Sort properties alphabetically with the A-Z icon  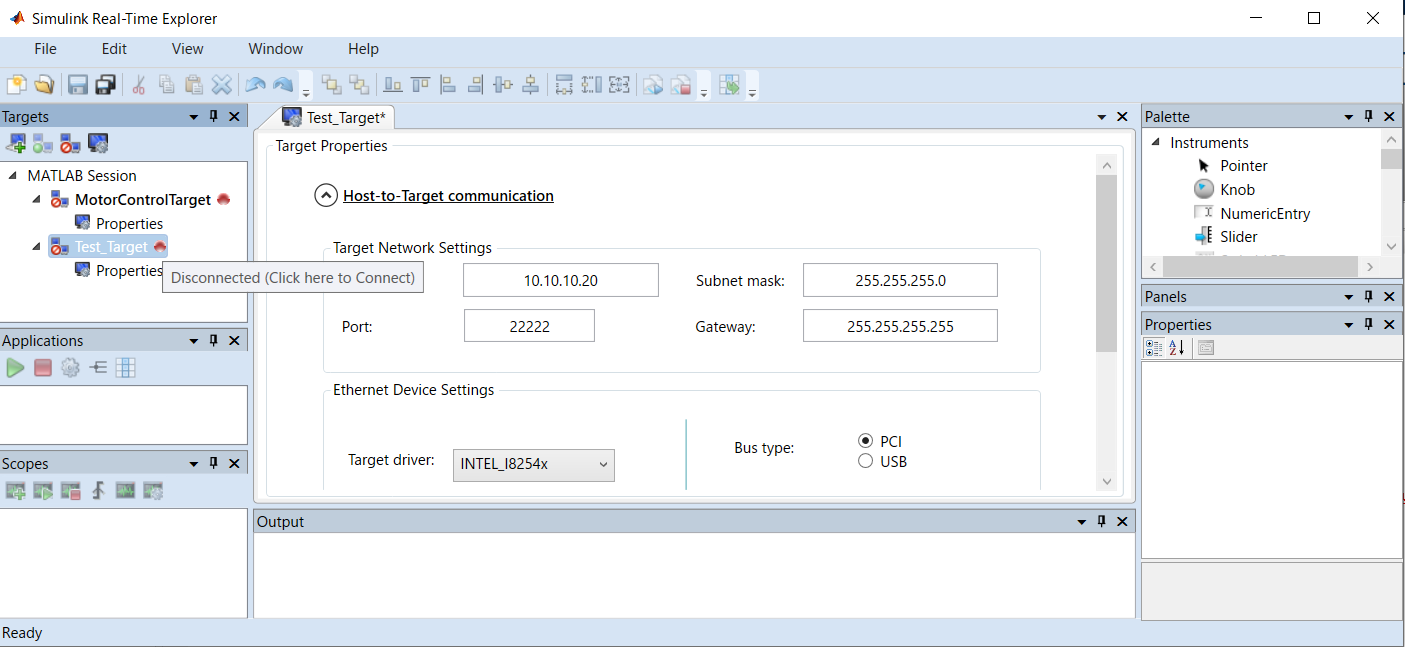click(x=1176, y=347)
